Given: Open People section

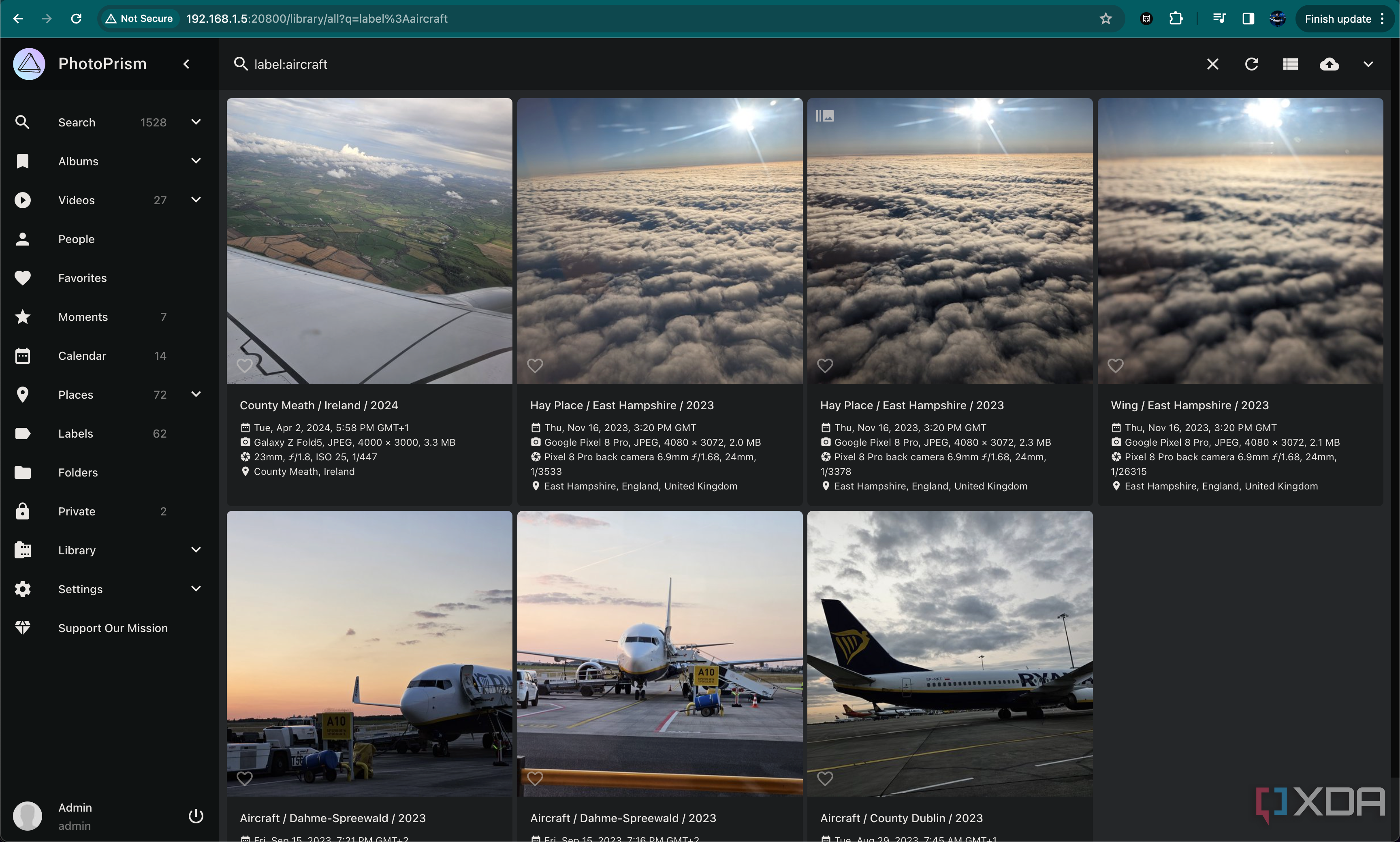Looking at the screenshot, I should 77,239.
